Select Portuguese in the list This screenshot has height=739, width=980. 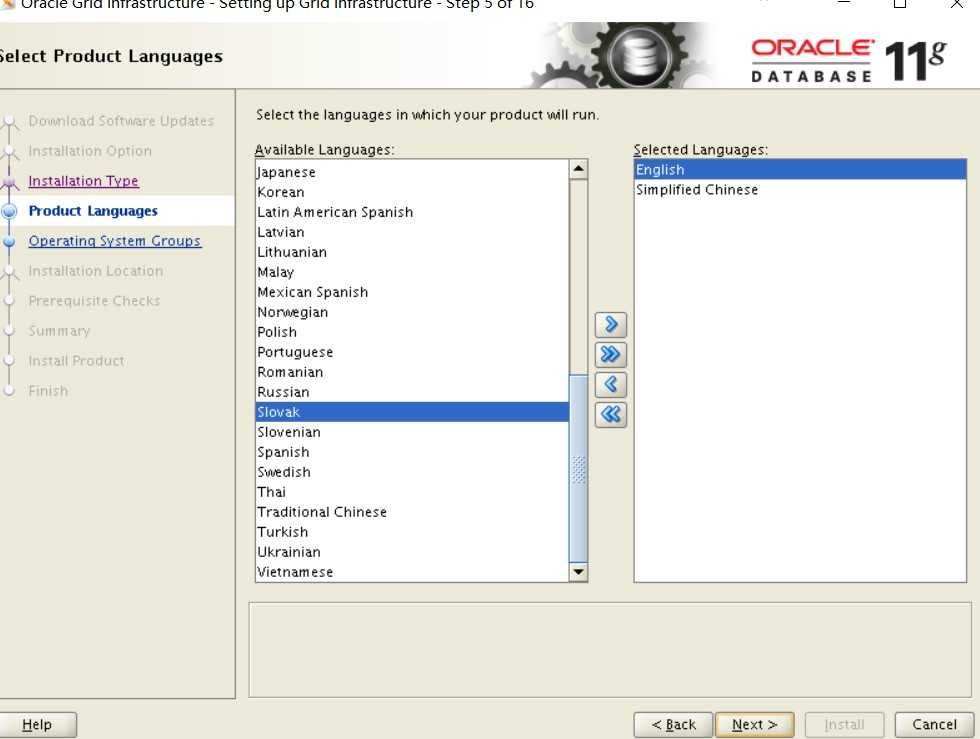pyautogui.click(x=412, y=352)
